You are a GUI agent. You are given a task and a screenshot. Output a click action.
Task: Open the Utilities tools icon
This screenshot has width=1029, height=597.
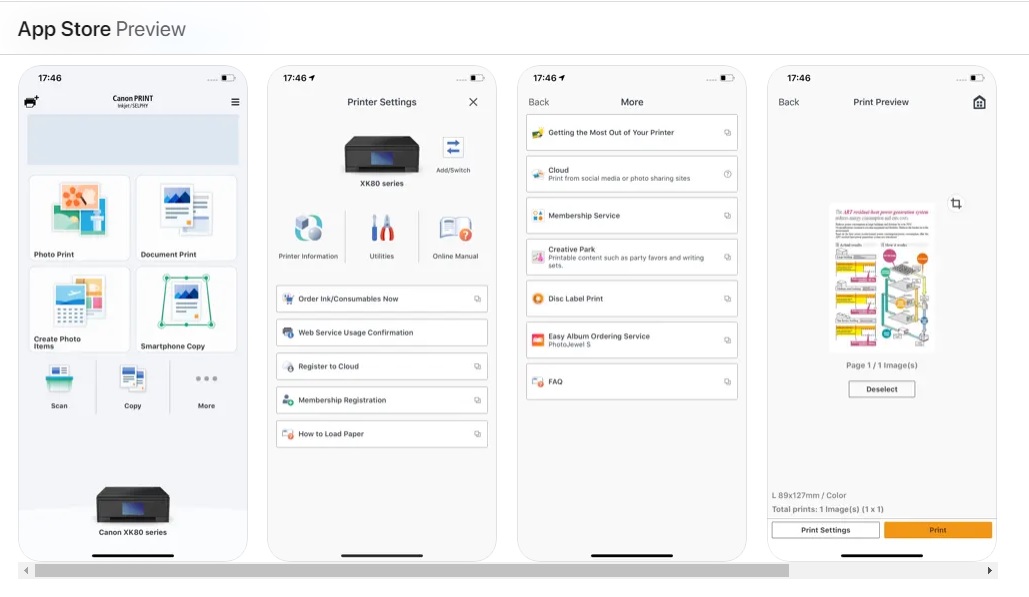click(x=382, y=229)
